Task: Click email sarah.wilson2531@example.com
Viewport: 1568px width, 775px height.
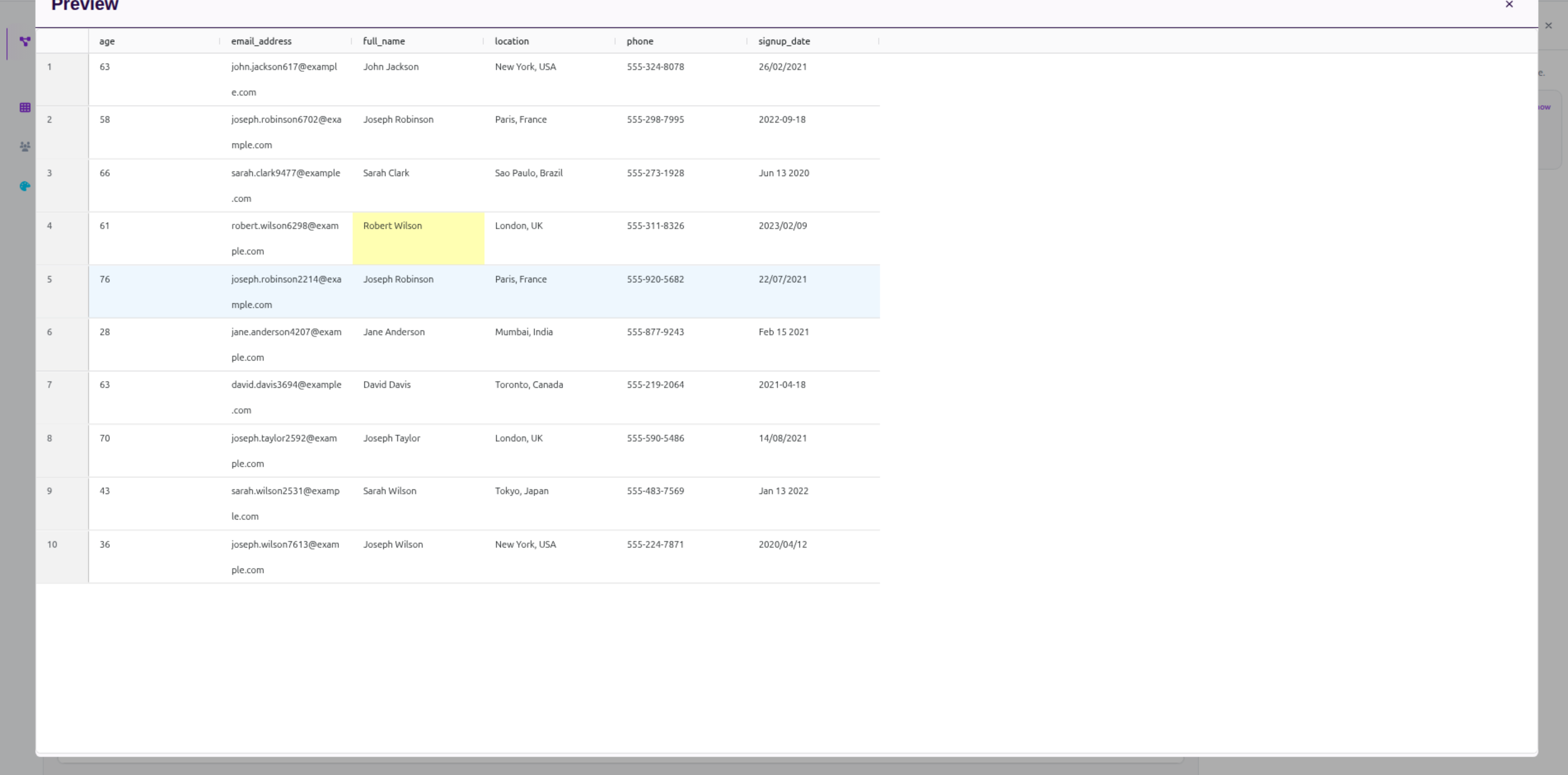Action: coord(287,504)
